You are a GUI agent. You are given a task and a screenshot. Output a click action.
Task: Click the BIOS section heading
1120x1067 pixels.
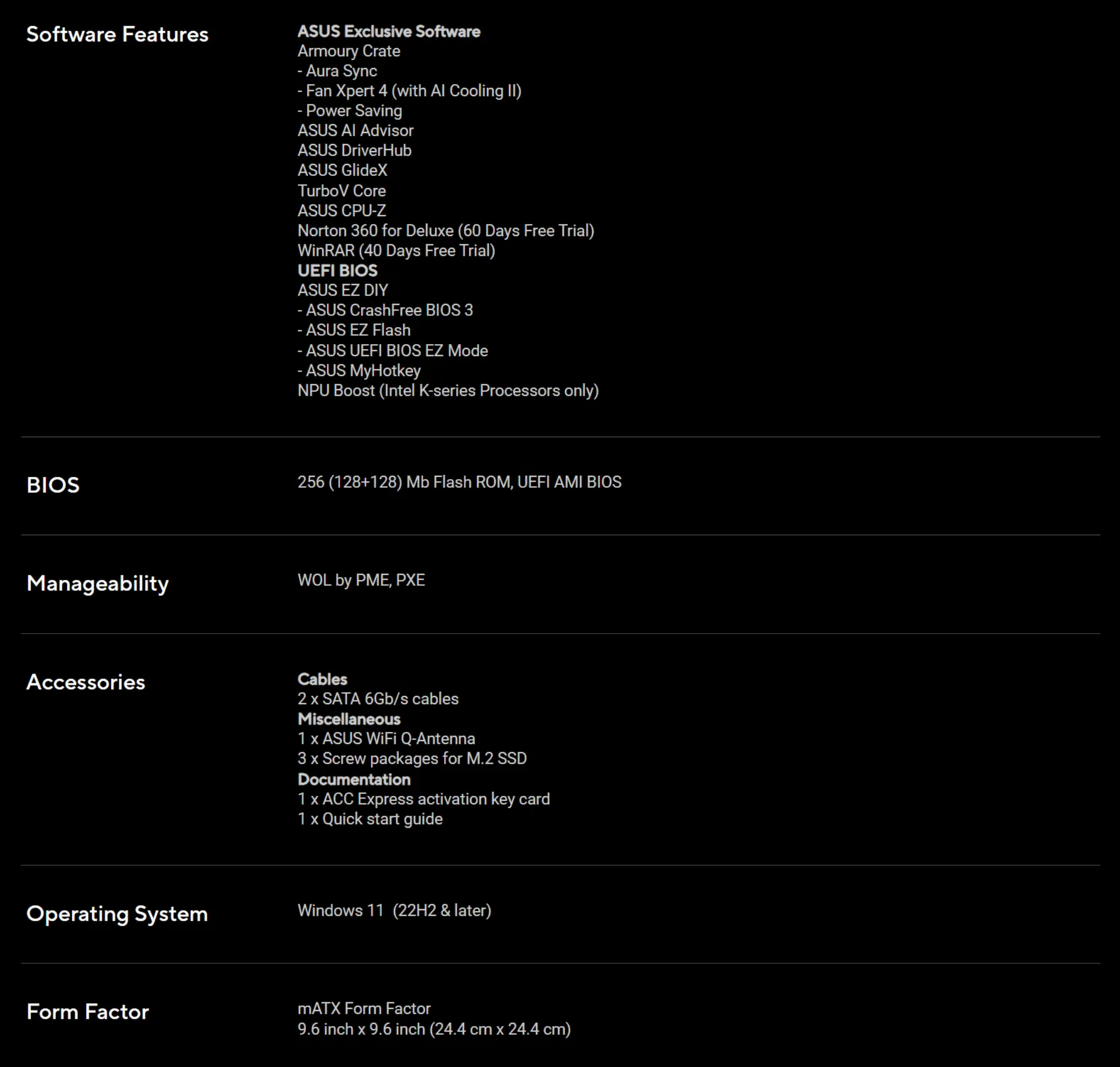53,484
